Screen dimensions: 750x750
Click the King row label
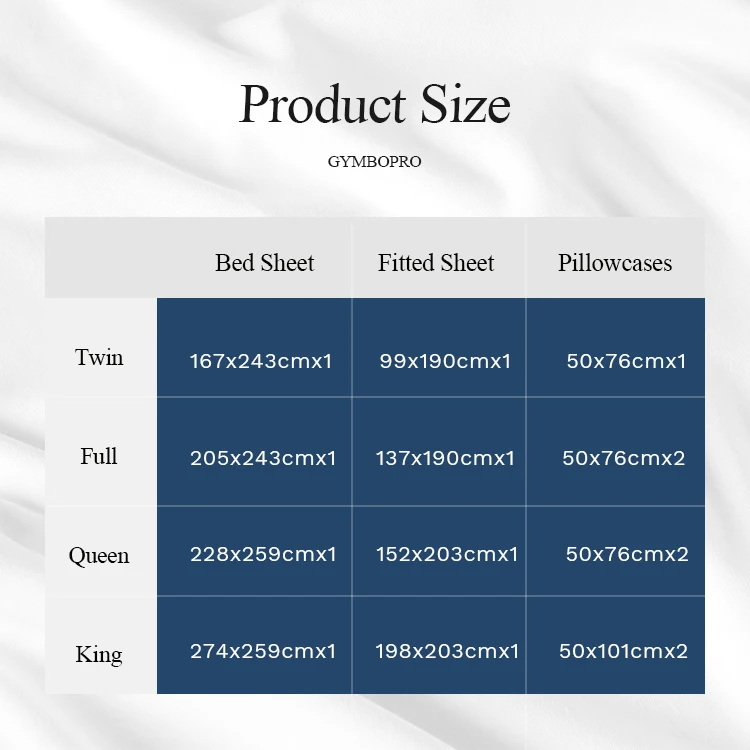[99, 654]
